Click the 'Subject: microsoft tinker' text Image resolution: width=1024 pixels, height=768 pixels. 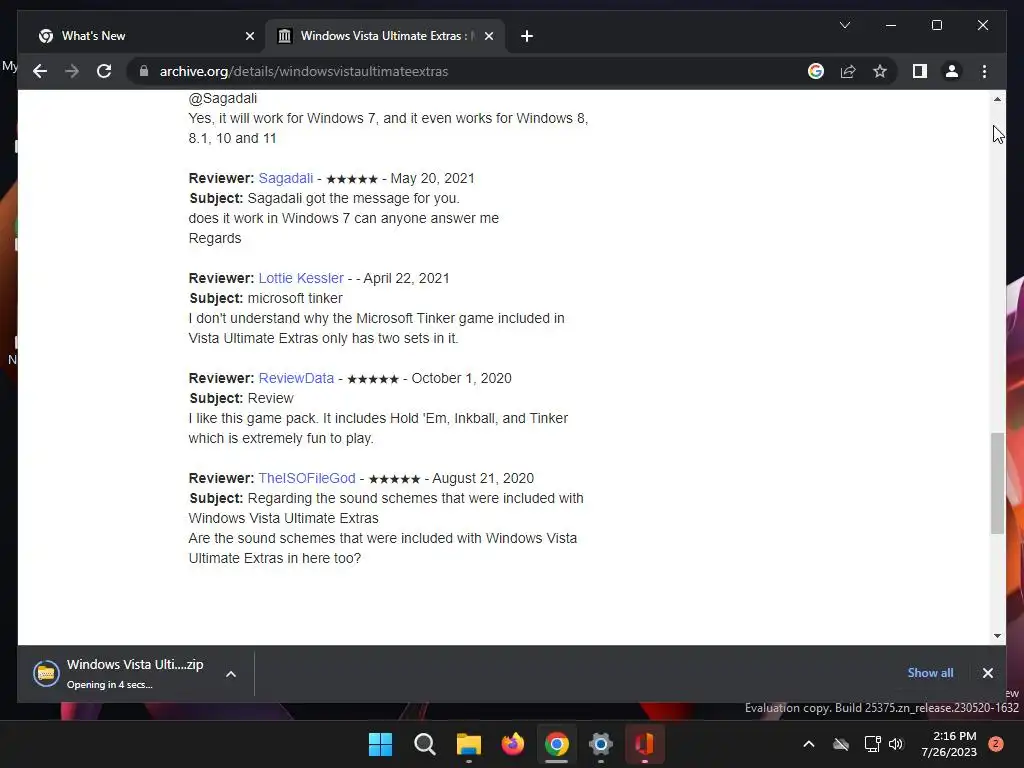click(266, 298)
